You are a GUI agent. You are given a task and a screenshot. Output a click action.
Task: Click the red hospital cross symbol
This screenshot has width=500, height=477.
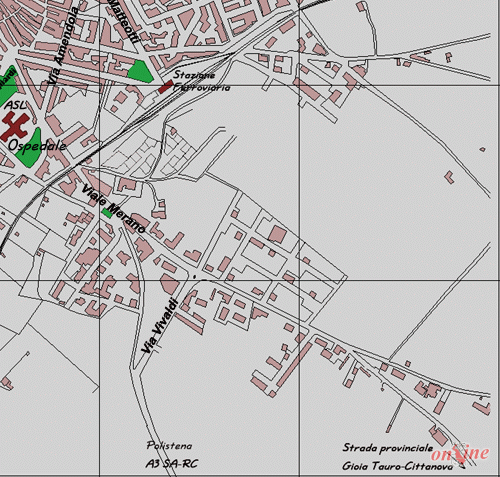click(15, 126)
